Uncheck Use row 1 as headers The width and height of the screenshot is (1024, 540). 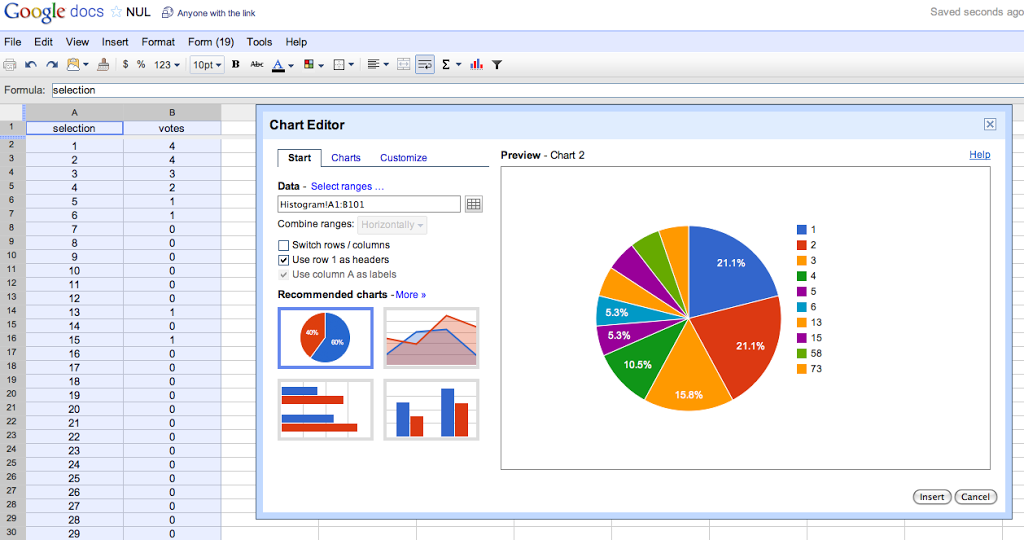283,260
